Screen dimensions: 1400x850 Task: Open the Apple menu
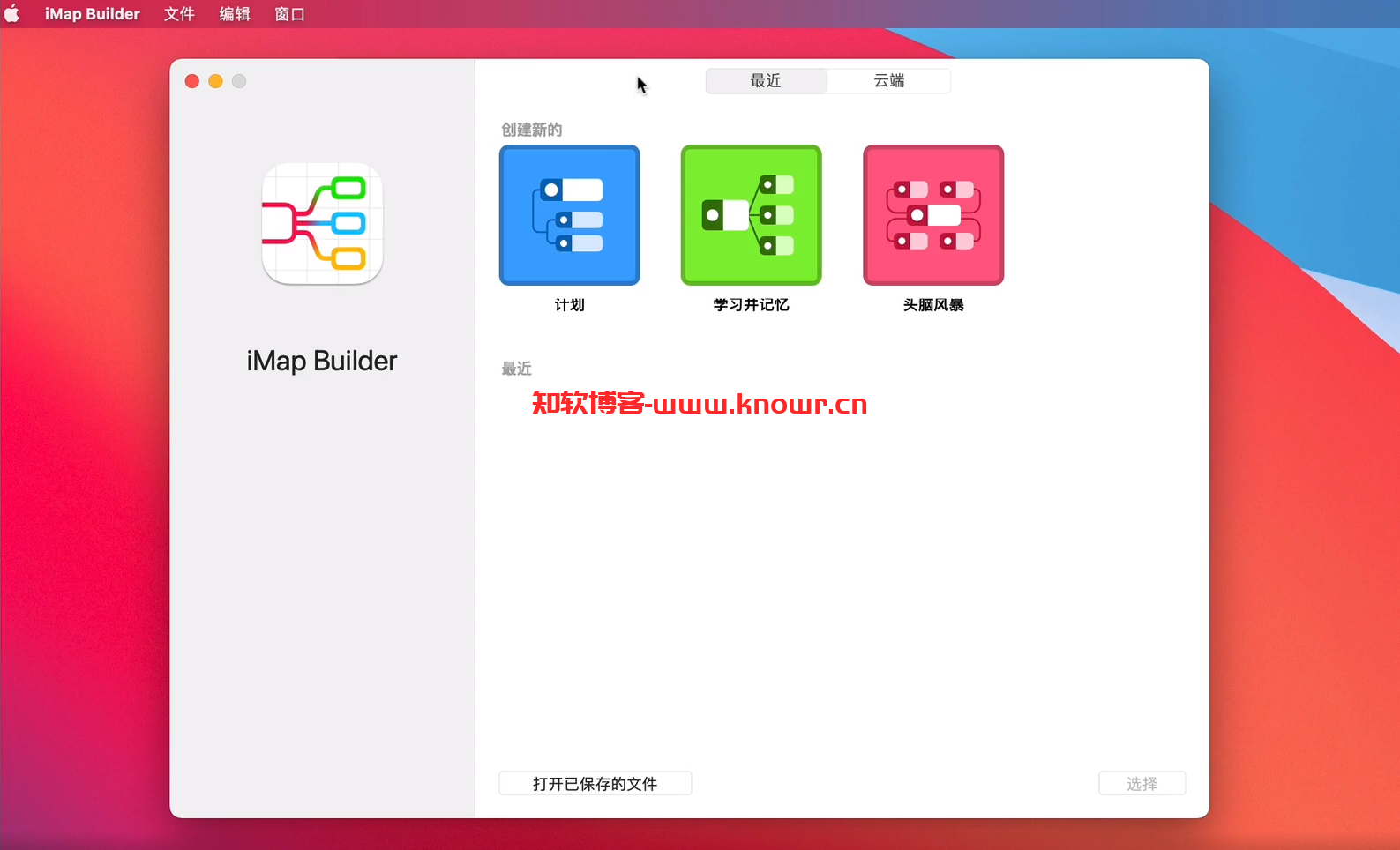12,14
